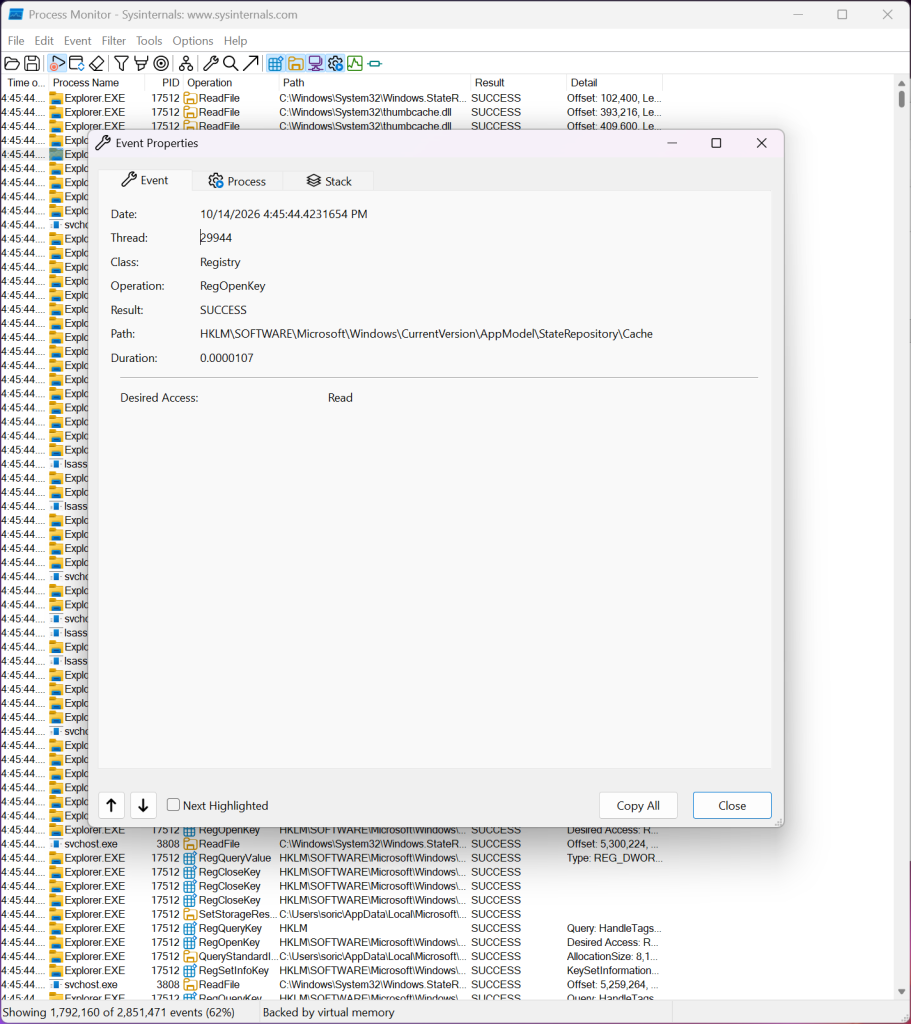The height and width of the screenshot is (1024, 911).
Task: Click the scrollbar down arrow in main window
Action: click(x=901, y=991)
